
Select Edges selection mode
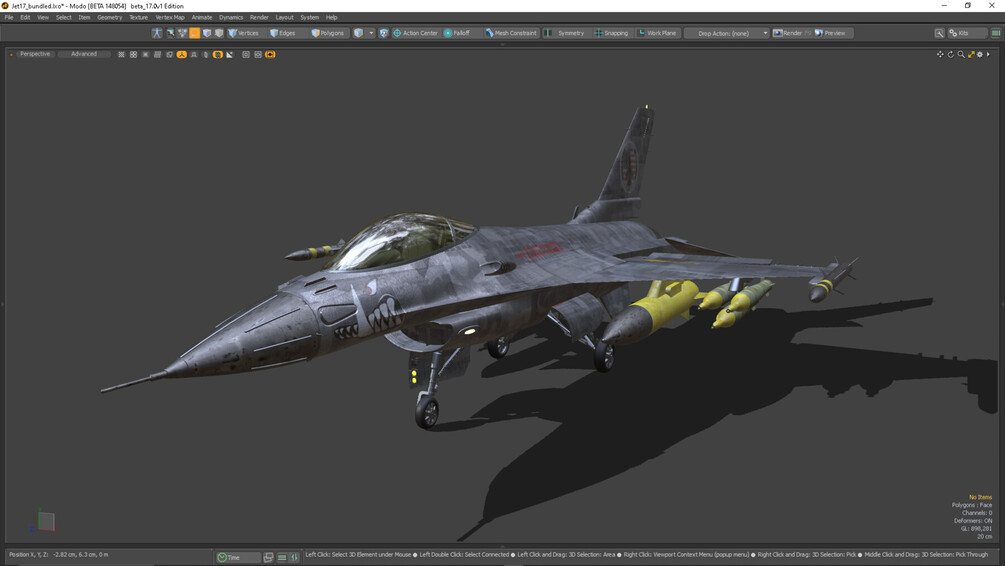click(283, 33)
